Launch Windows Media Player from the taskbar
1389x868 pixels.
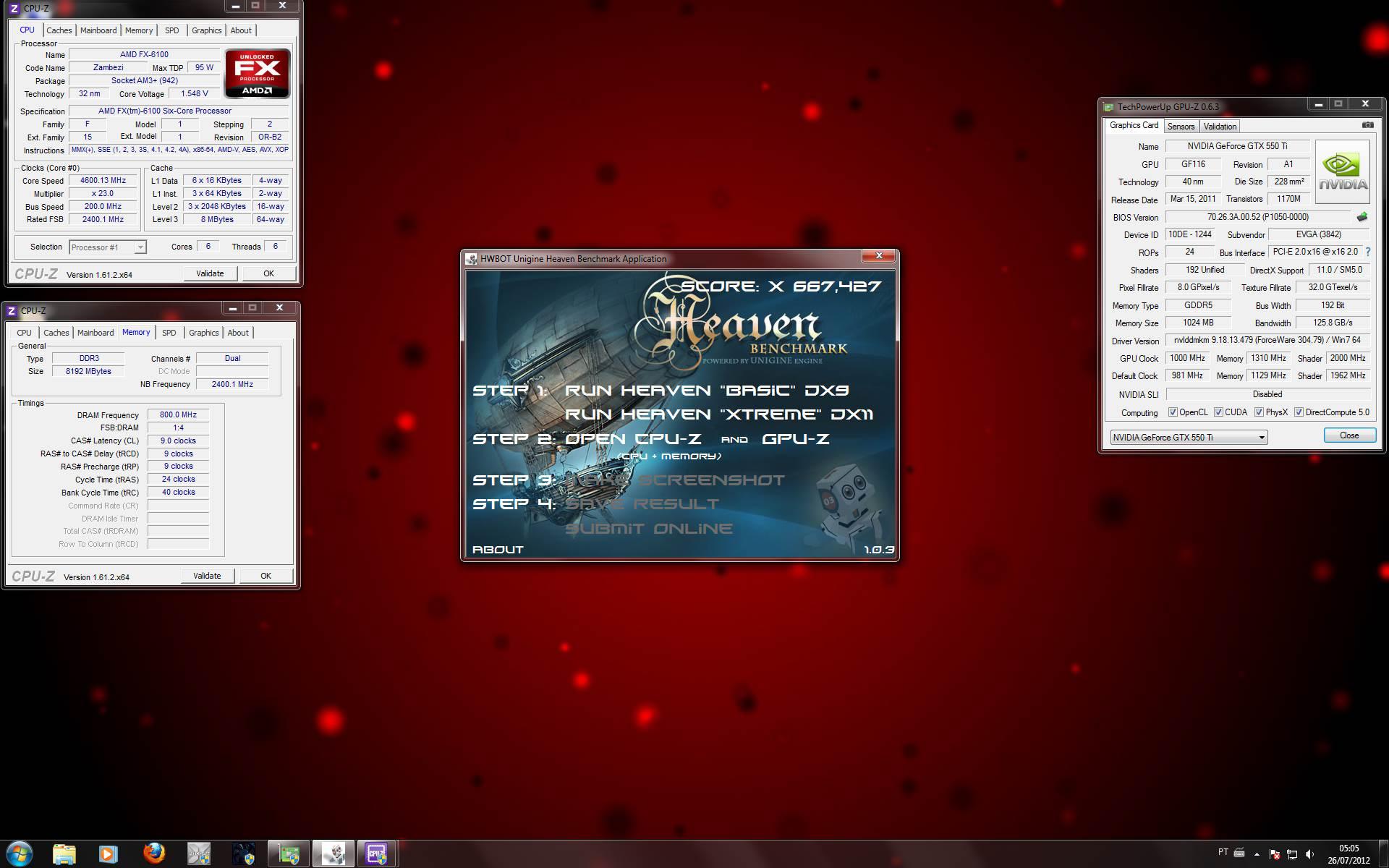tap(108, 854)
